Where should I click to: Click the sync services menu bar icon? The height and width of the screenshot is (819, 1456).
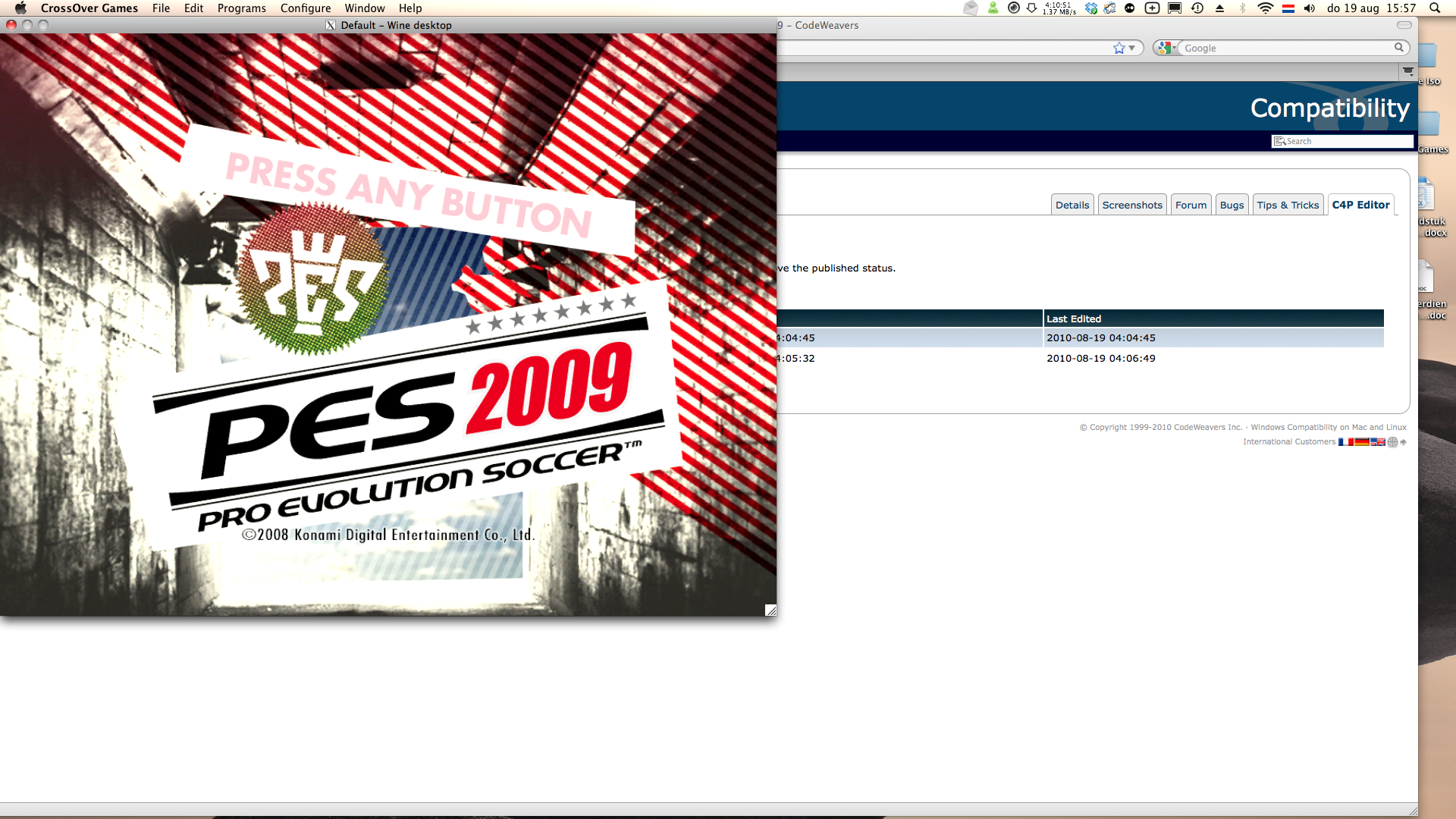(1110, 8)
